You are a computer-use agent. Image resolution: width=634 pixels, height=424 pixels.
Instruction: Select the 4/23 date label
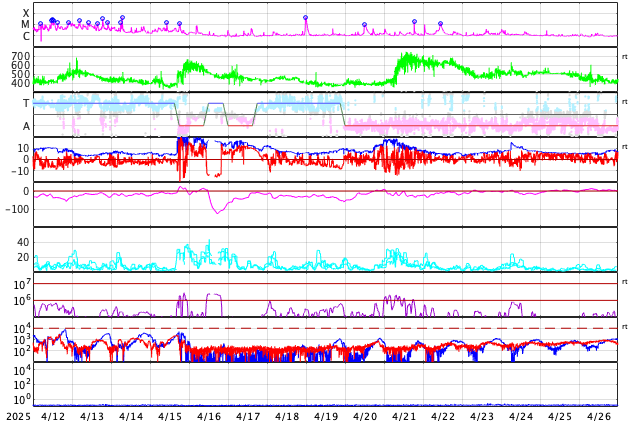pyautogui.click(x=482, y=417)
